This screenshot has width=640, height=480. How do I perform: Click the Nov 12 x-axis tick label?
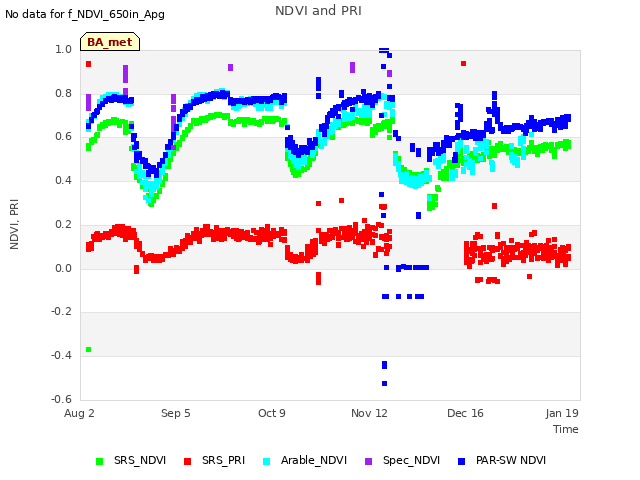click(369, 413)
